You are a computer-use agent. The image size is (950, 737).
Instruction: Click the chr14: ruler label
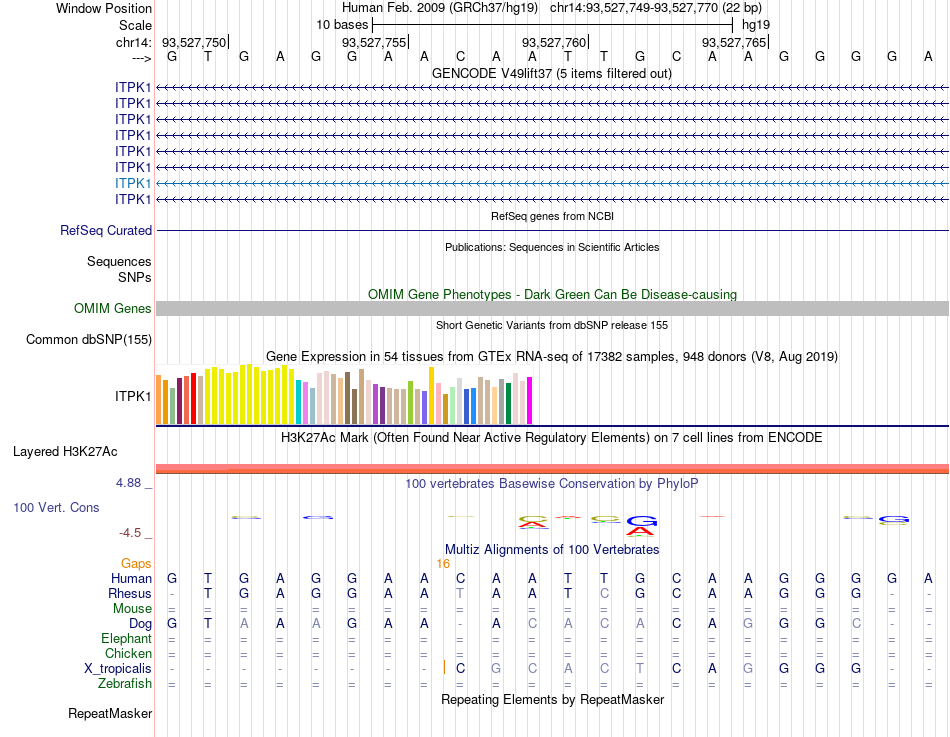point(133,42)
